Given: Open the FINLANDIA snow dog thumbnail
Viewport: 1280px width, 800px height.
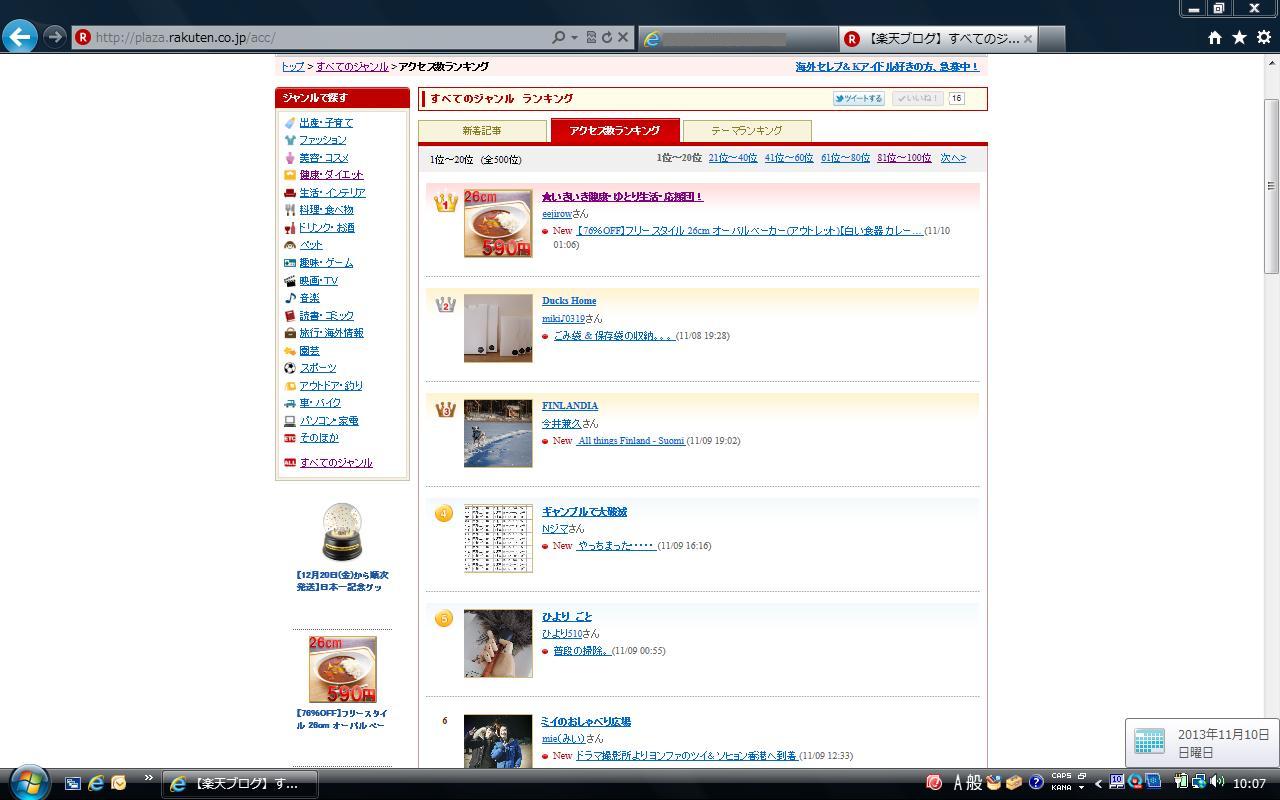Looking at the screenshot, I should [498, 433].
